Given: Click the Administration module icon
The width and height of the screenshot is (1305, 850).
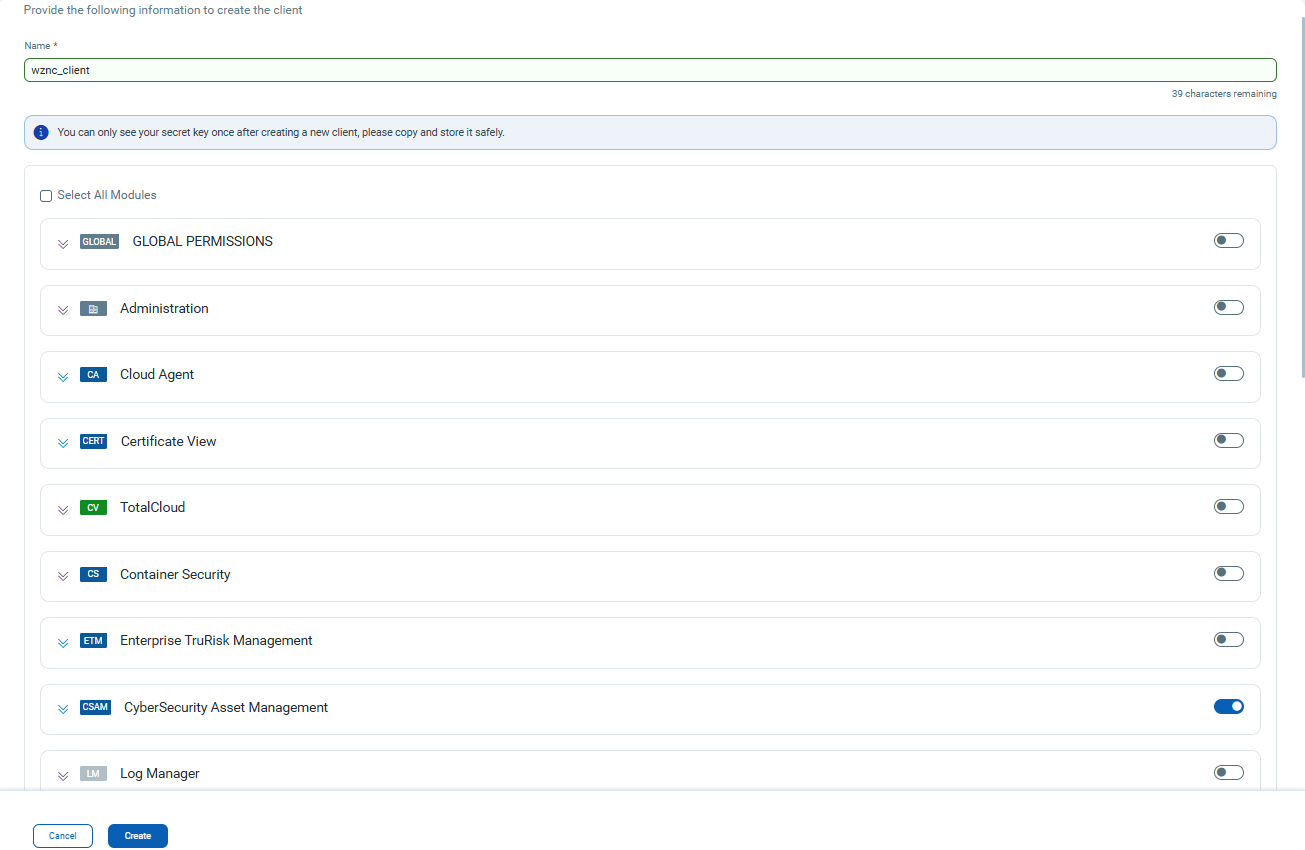Looking at the screenshot, I should point(93,309).
